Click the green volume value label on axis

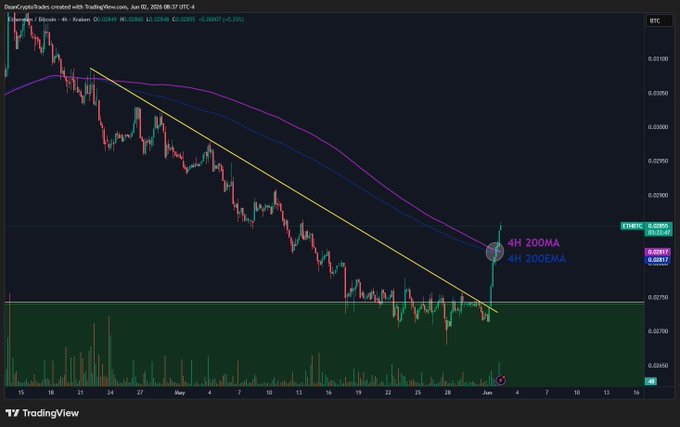[651, 381]
